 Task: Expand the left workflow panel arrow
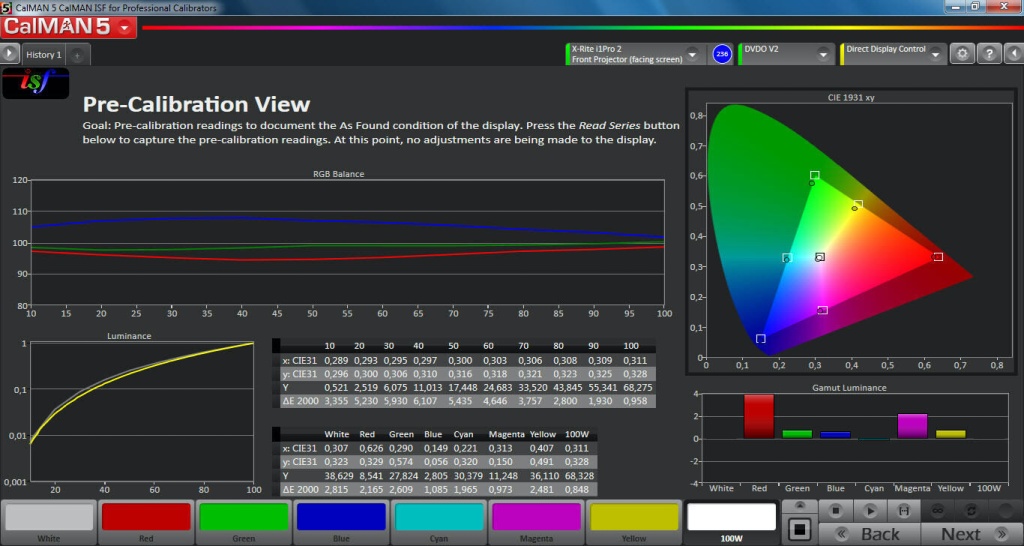(x=9, y=54)
